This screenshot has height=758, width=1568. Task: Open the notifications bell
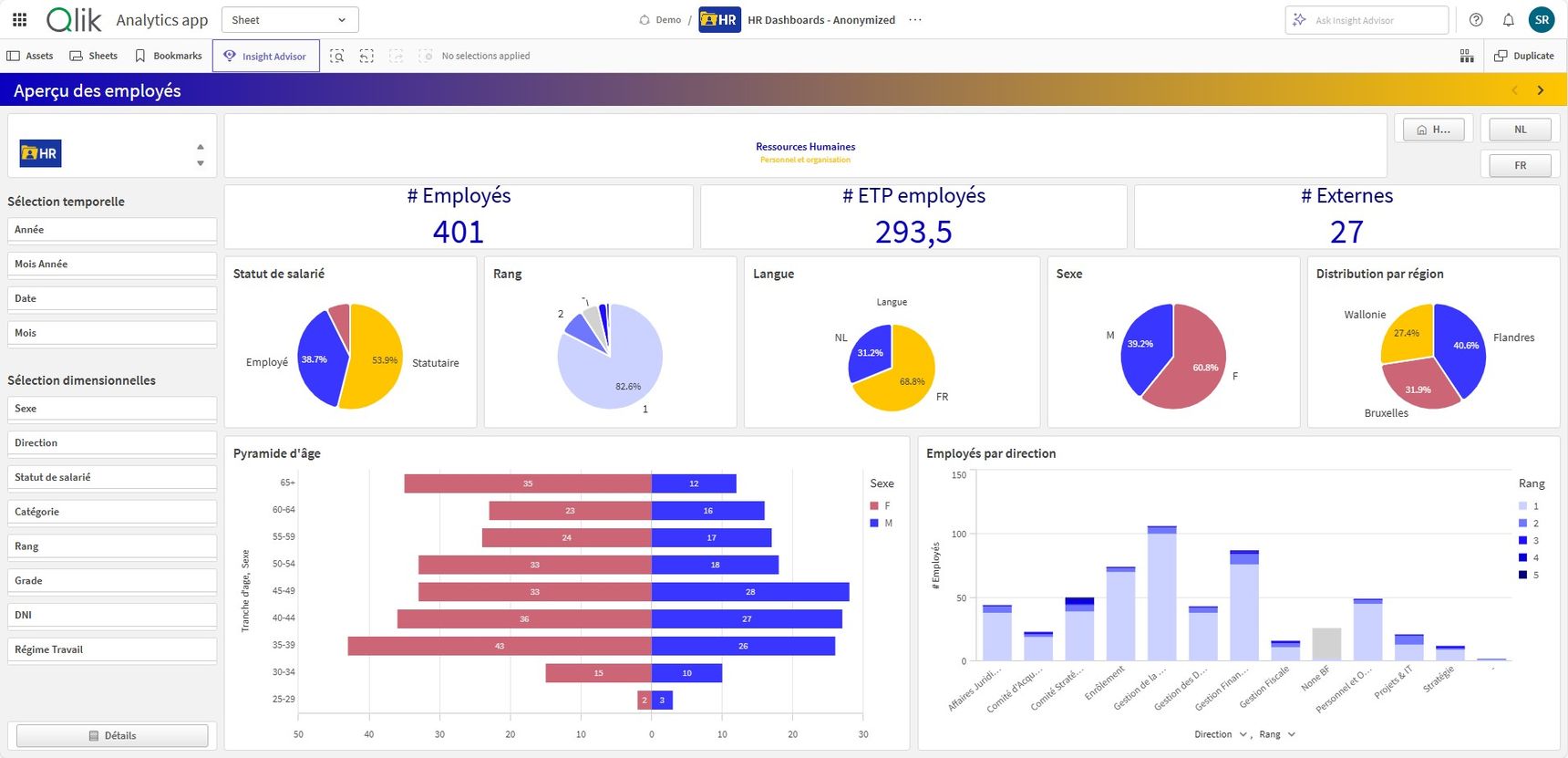coord(1509,20)
